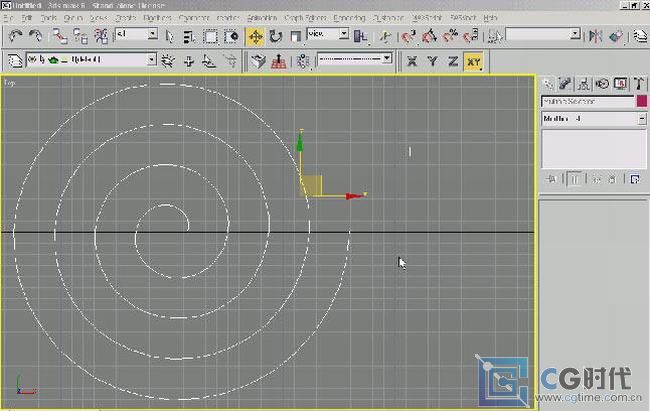The width and height of the screenshot is (650, 411).
Task: Toggle the Spinner Snap button
Action: [471, 36]
